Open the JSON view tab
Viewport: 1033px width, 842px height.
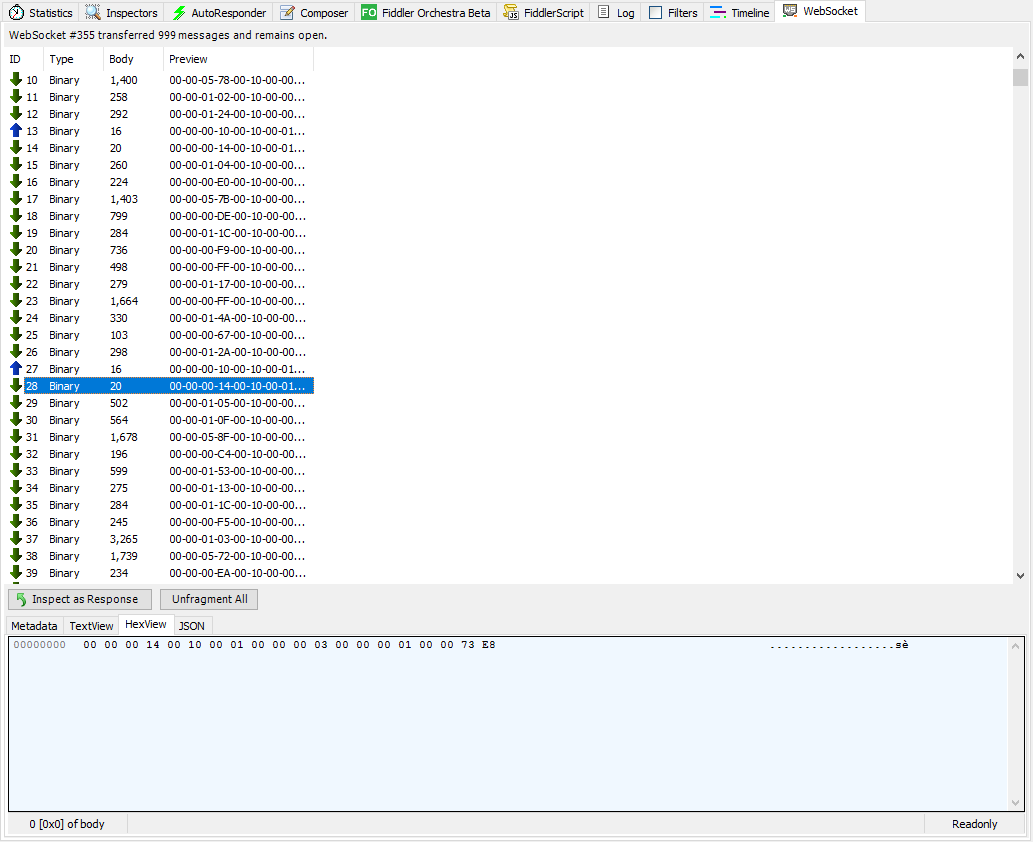click(x=192, y=626)
